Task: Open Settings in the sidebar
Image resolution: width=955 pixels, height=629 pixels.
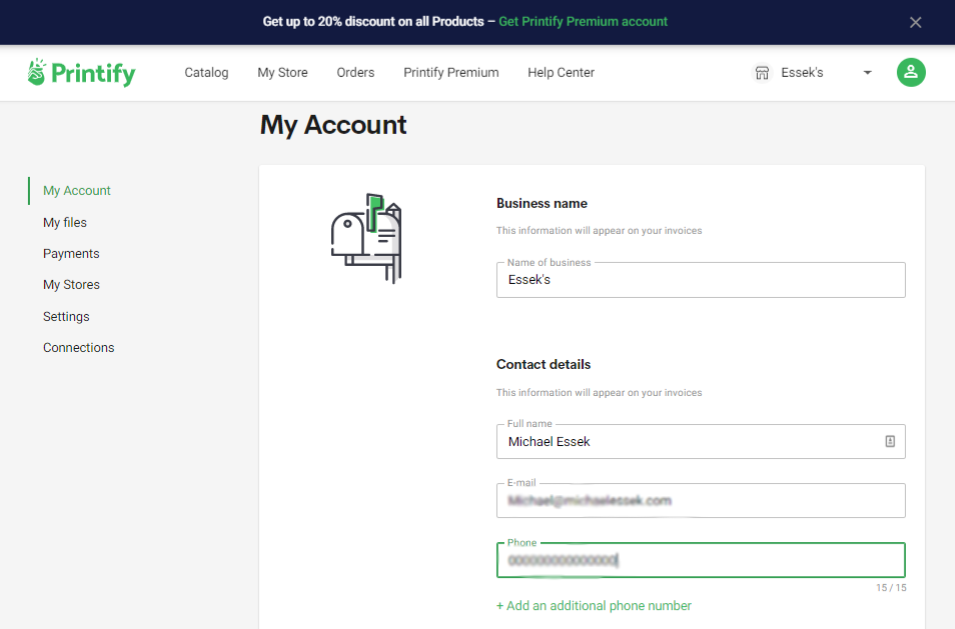Action: [66, 317]
